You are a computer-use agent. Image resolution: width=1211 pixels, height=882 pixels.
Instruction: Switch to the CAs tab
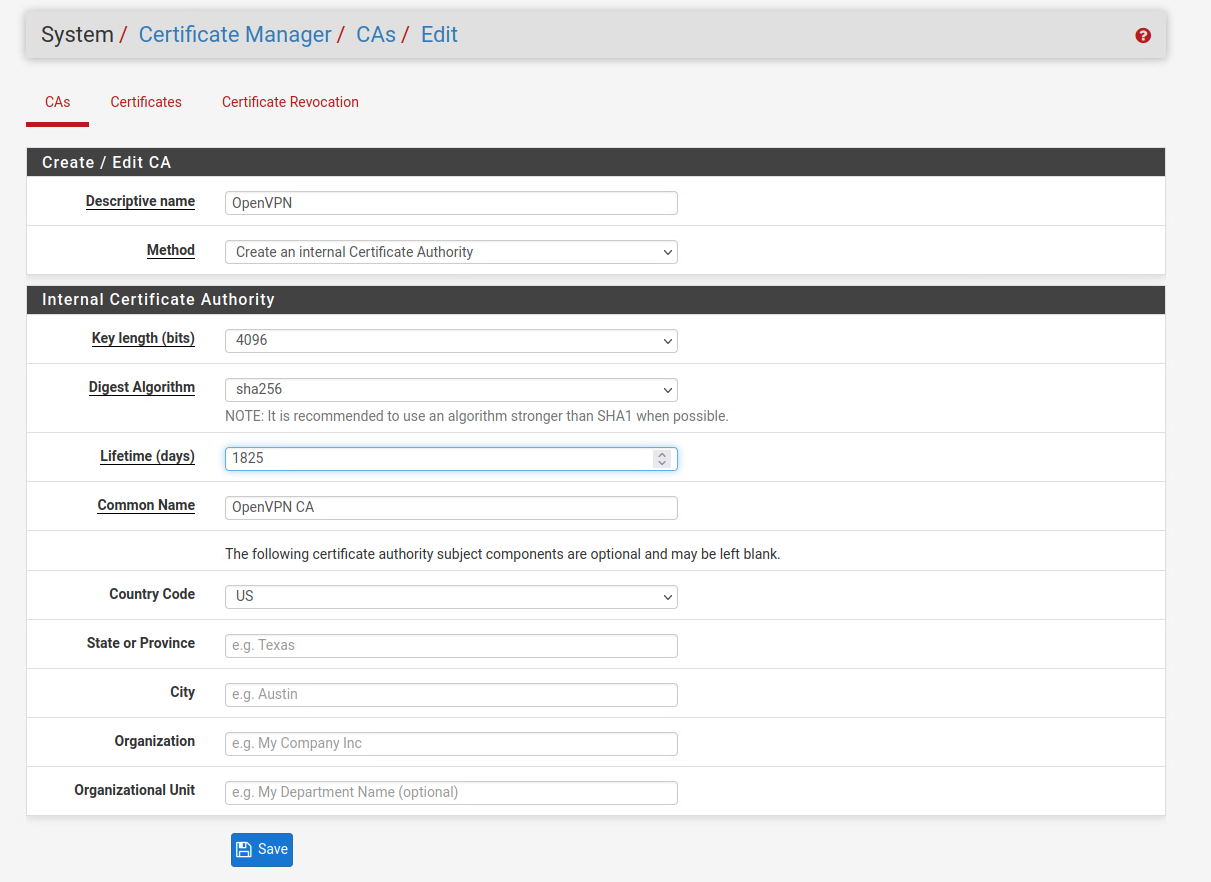tap(57, 102)
